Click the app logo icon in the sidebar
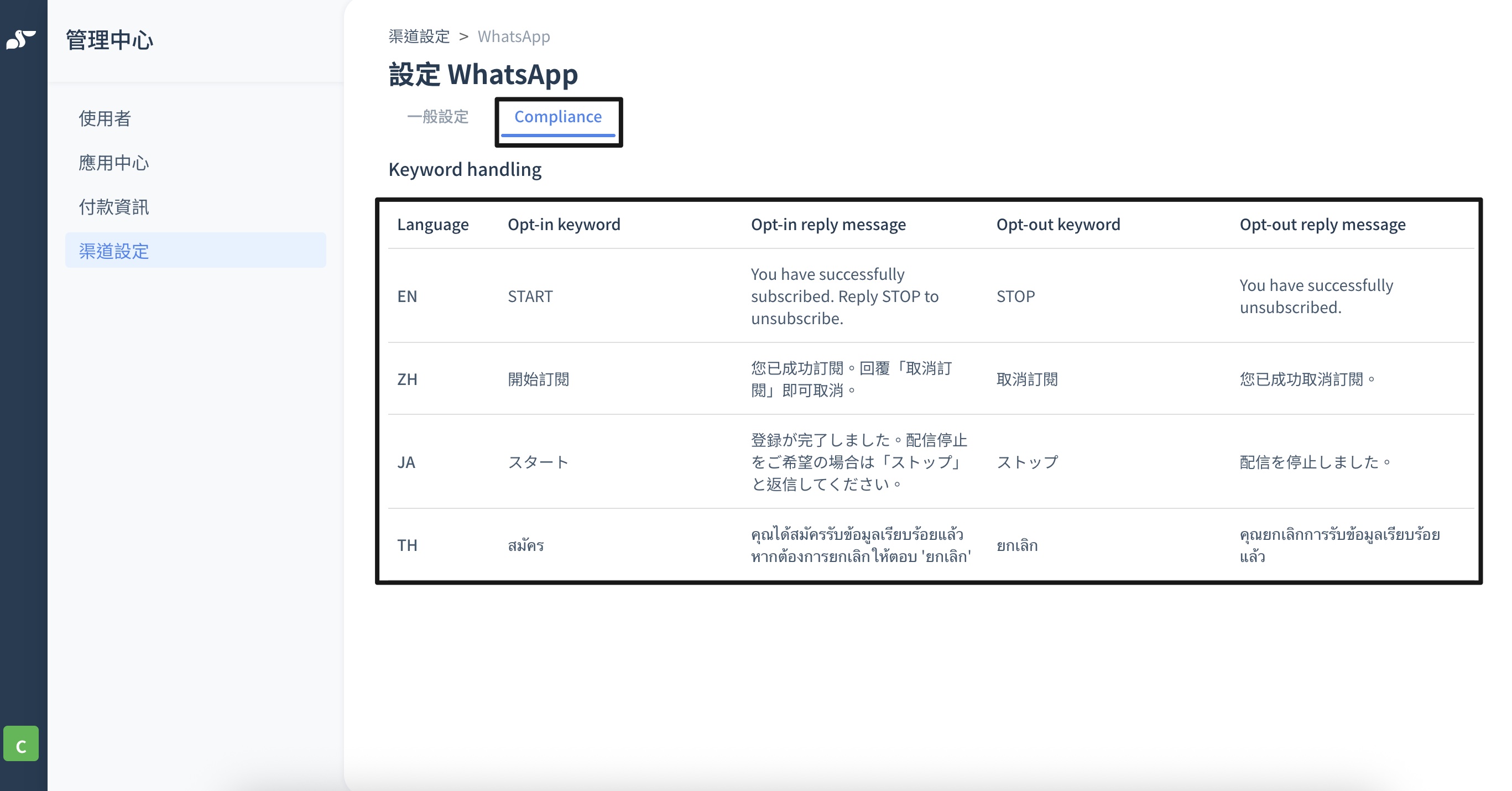 pos(21,40)
